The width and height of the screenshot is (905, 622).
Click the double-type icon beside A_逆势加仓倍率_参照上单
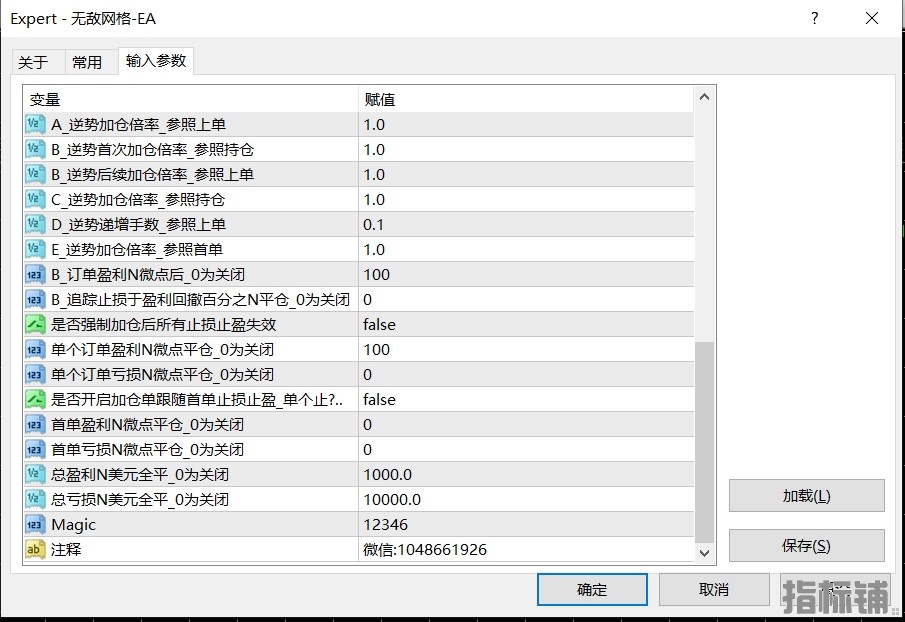pos(35,125)
